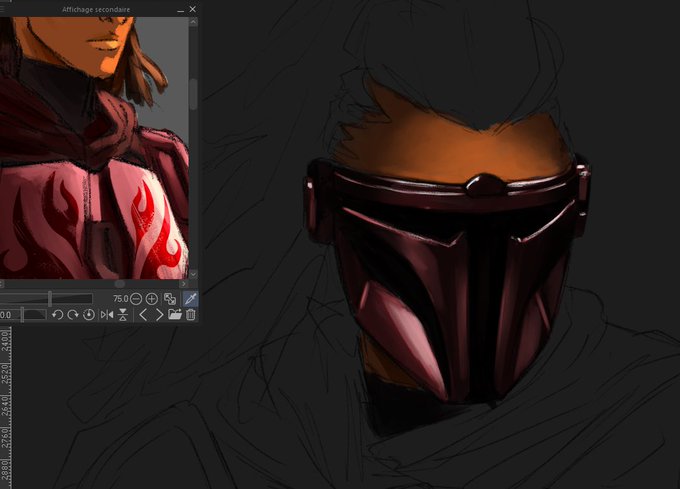Rotate Sub View image left
Screen dimensions: 680x489
[x=57, y=315]
